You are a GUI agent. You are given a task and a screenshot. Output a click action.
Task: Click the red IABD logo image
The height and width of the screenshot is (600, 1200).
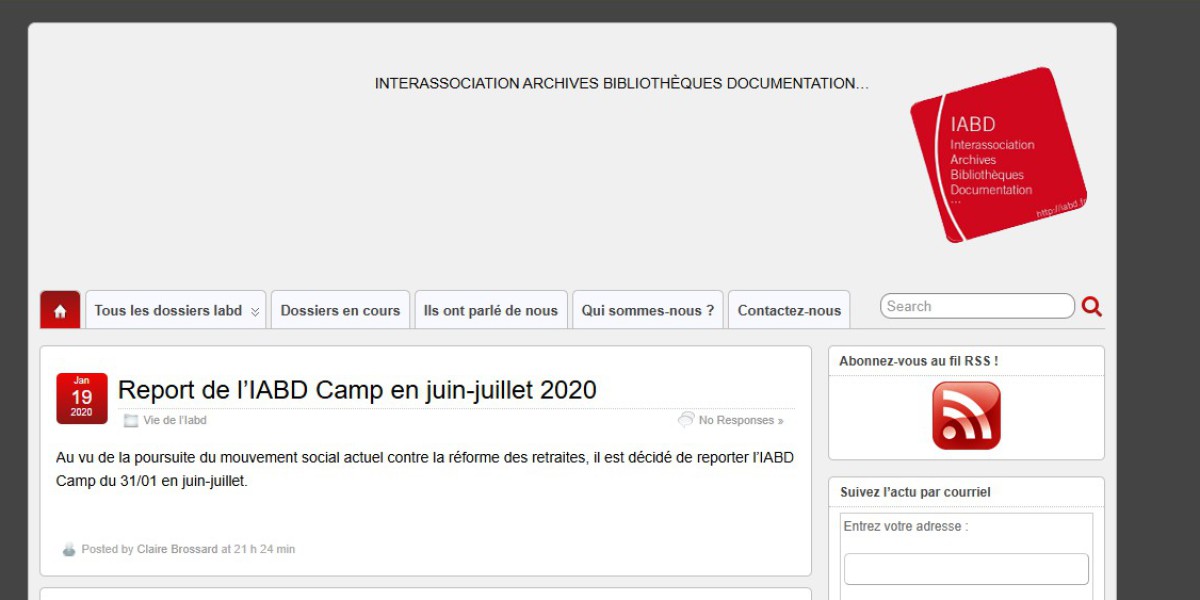(997, 153)
